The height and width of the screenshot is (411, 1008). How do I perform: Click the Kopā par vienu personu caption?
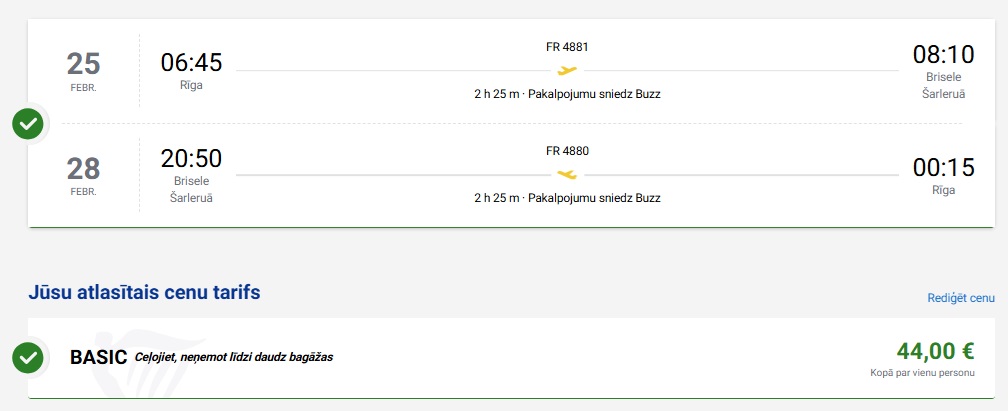[x=922, y=372]
